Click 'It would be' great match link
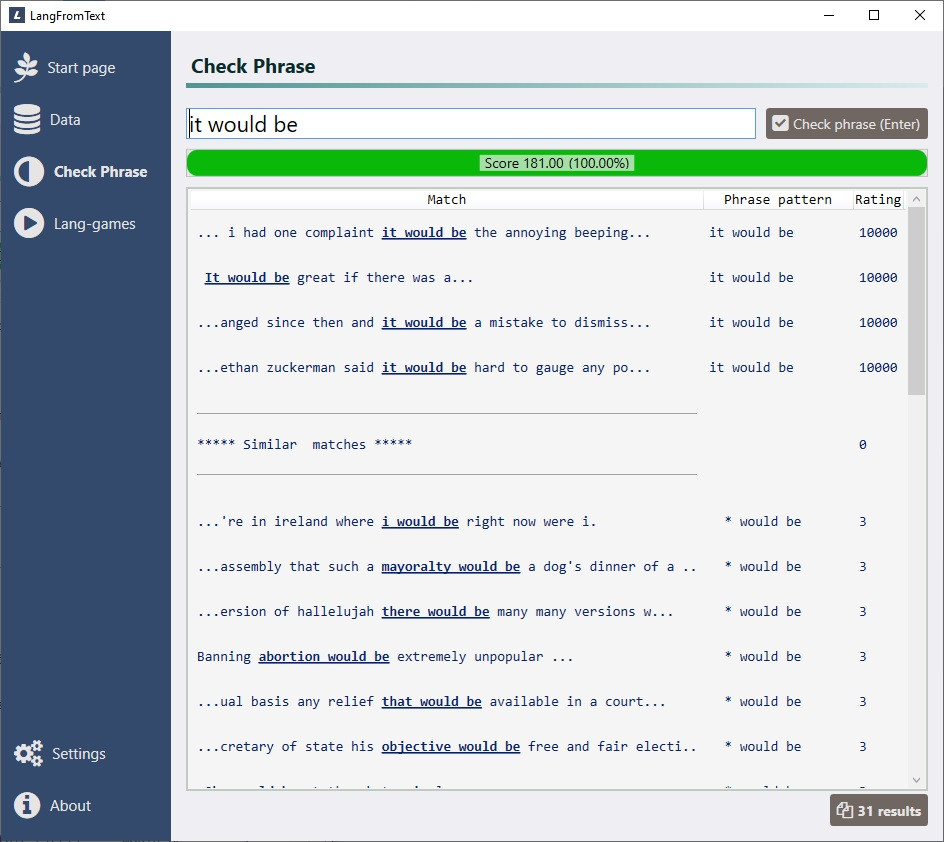 coord(247,277)
